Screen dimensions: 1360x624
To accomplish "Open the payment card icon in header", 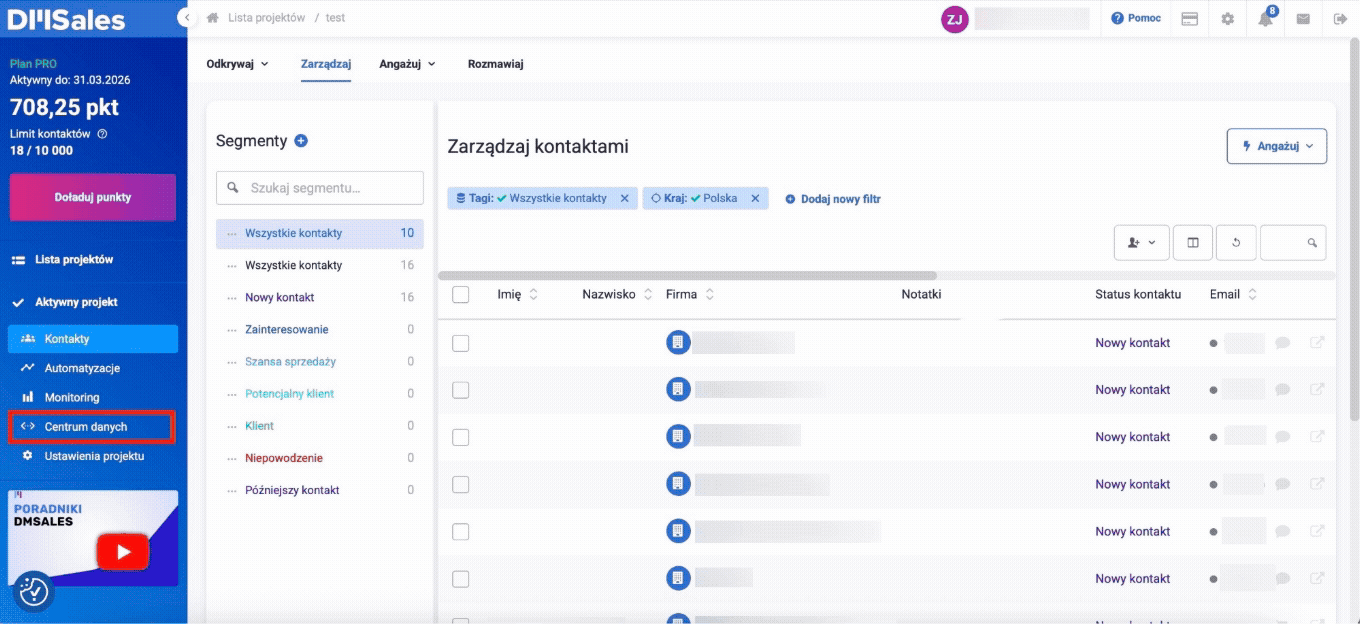I will [1189, 19].
